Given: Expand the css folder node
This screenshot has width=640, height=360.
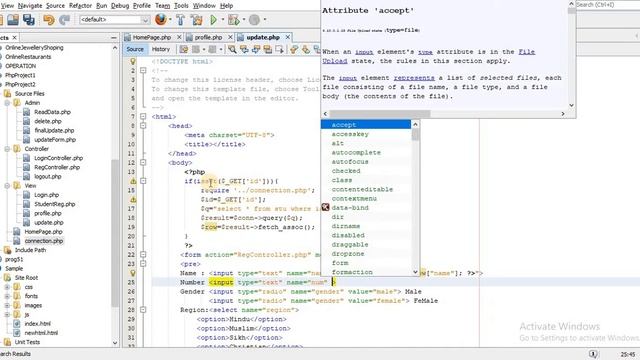Looking at the screenshot, I should (x=7, y=287).
